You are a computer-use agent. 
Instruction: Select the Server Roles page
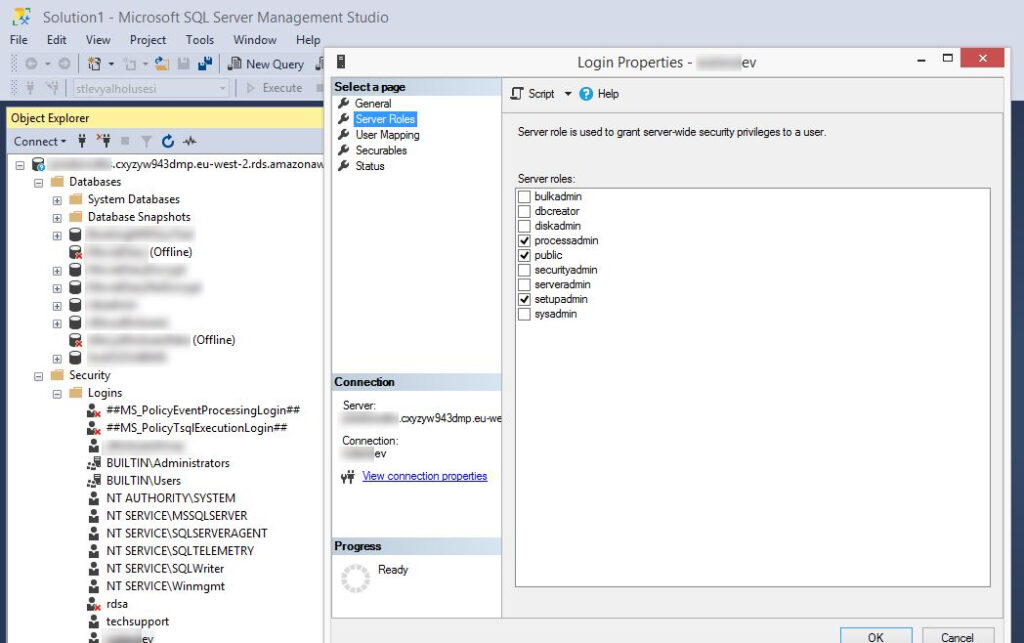point(385,119)
